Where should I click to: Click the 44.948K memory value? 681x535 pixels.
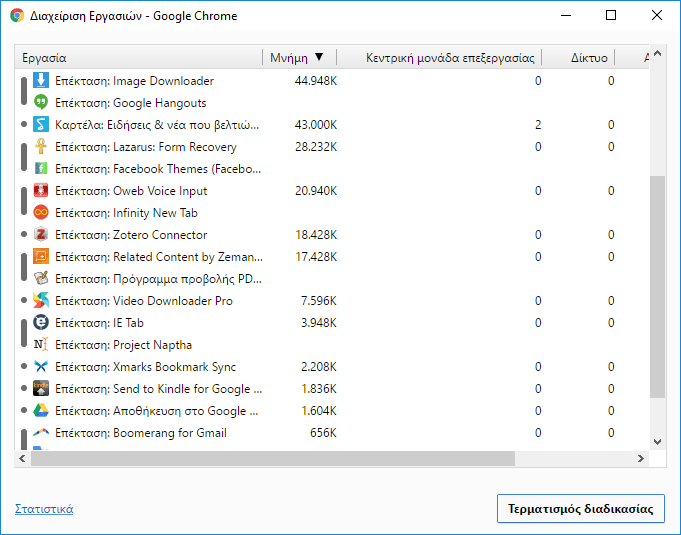316,81
